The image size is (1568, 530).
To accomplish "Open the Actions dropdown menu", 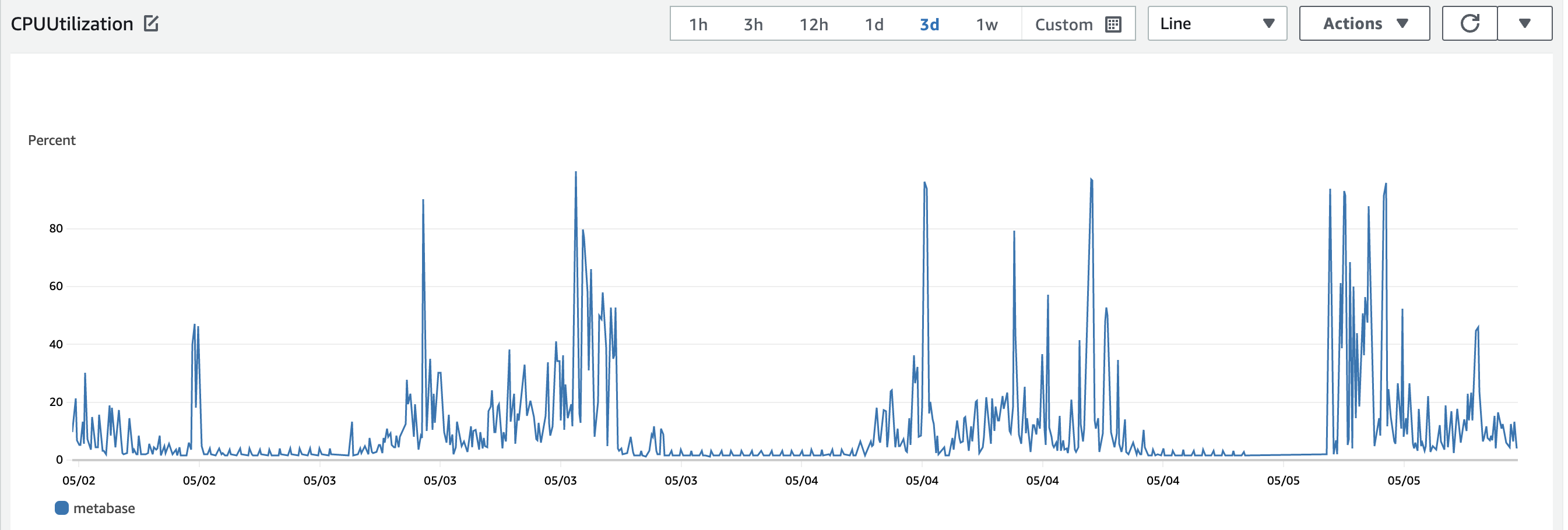I will point(1364,23).
